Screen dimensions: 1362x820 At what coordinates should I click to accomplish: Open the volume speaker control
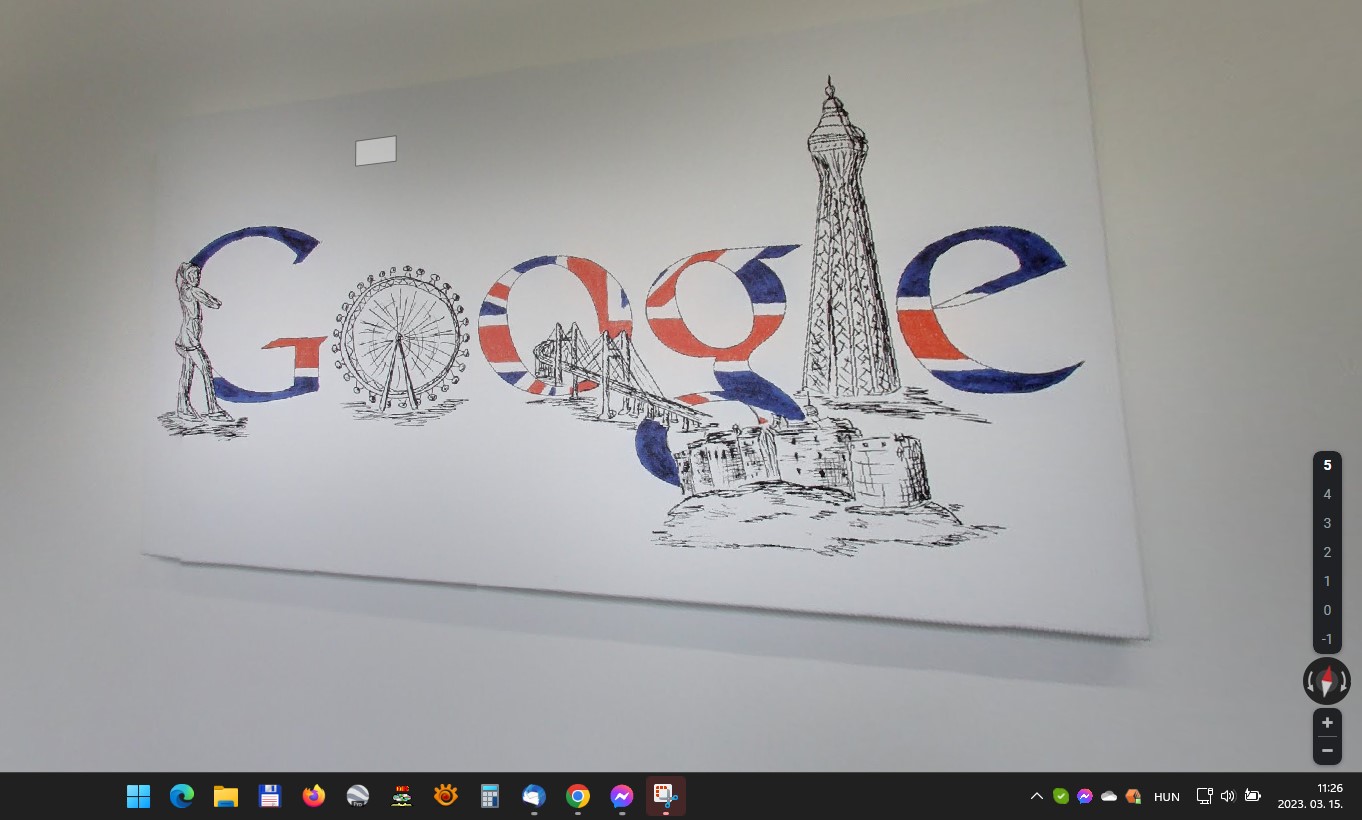(1228, 796)
